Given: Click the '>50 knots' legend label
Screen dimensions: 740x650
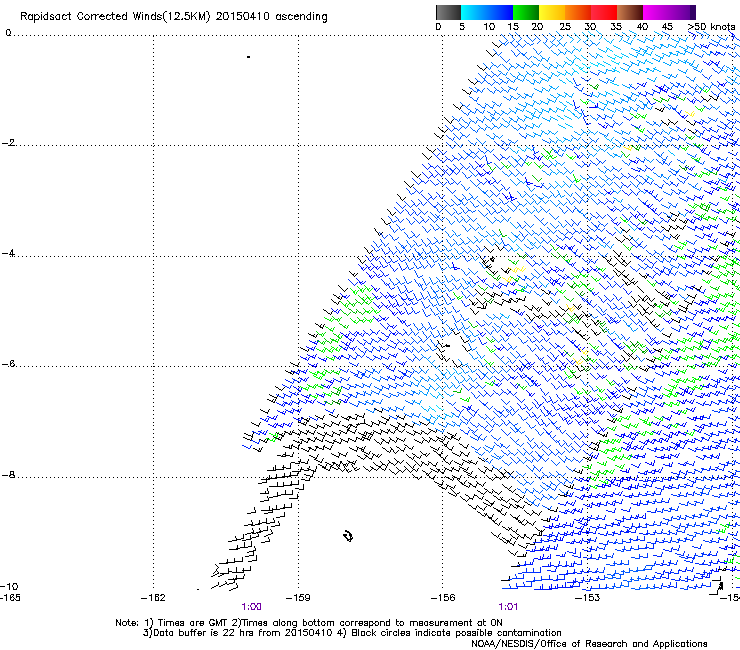Looking at the screenshot, I should 711,27.
